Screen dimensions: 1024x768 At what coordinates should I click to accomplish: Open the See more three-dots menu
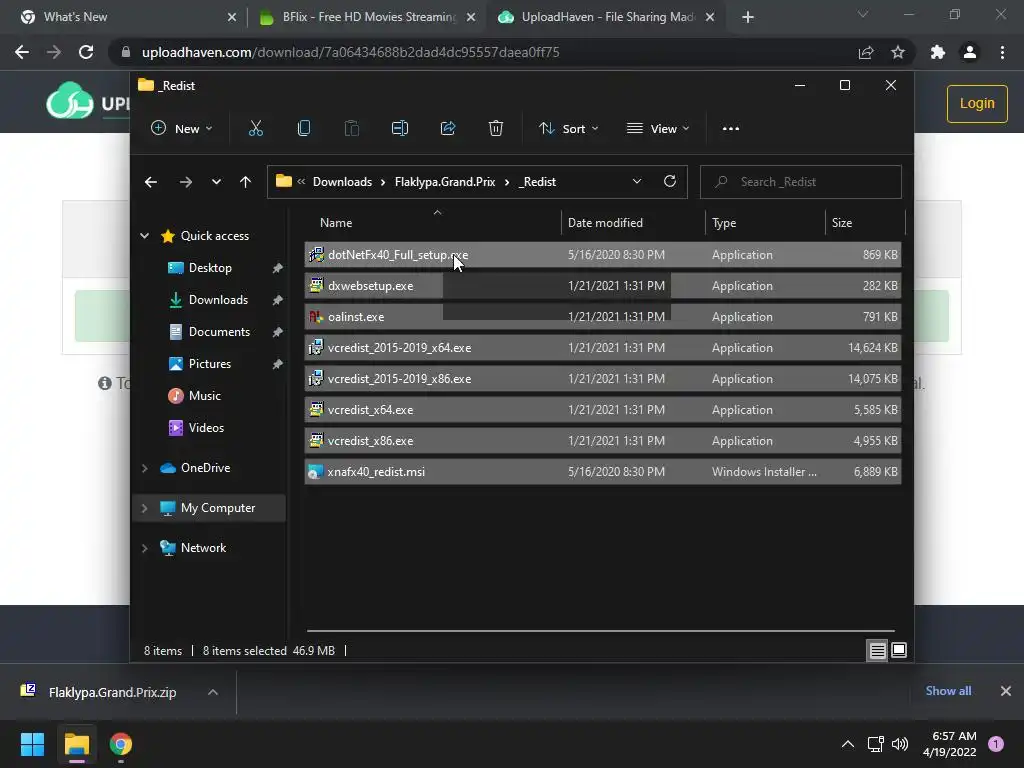coord(731,129)
